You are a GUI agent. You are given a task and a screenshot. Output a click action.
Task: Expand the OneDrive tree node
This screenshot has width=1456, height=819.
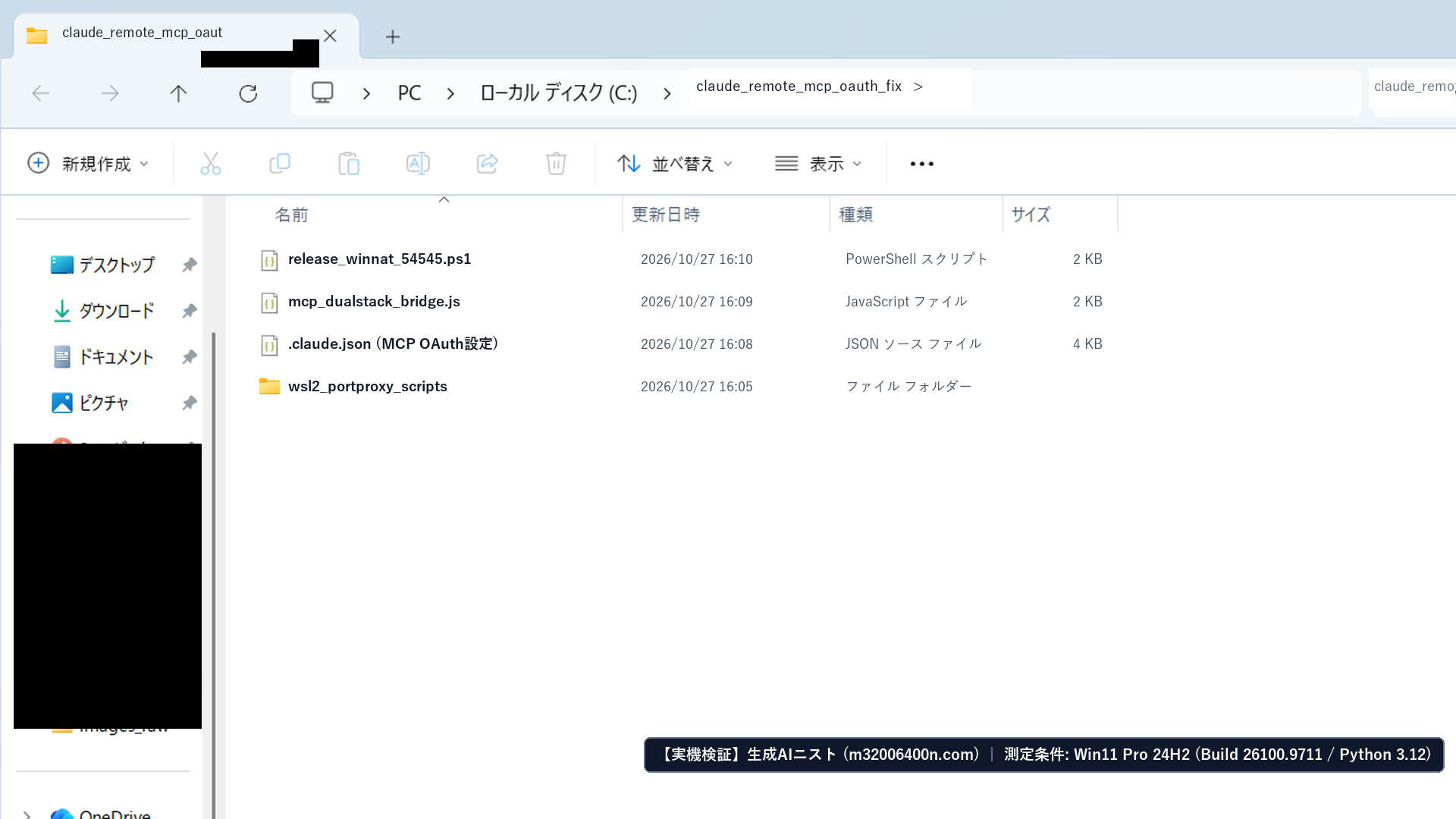coord(27,815)
